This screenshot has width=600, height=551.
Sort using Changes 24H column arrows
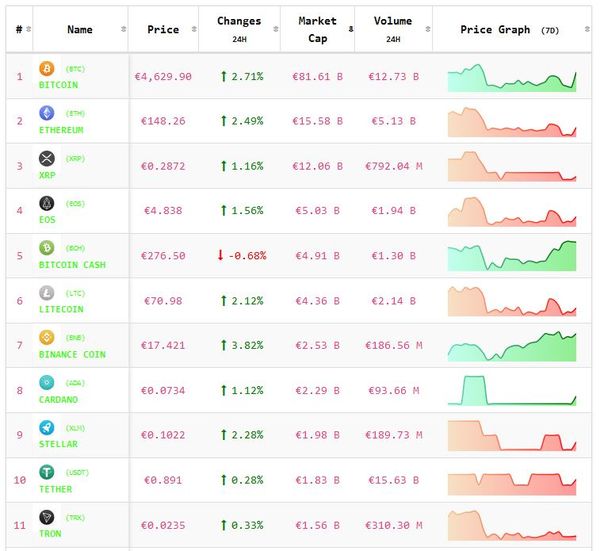276,29
